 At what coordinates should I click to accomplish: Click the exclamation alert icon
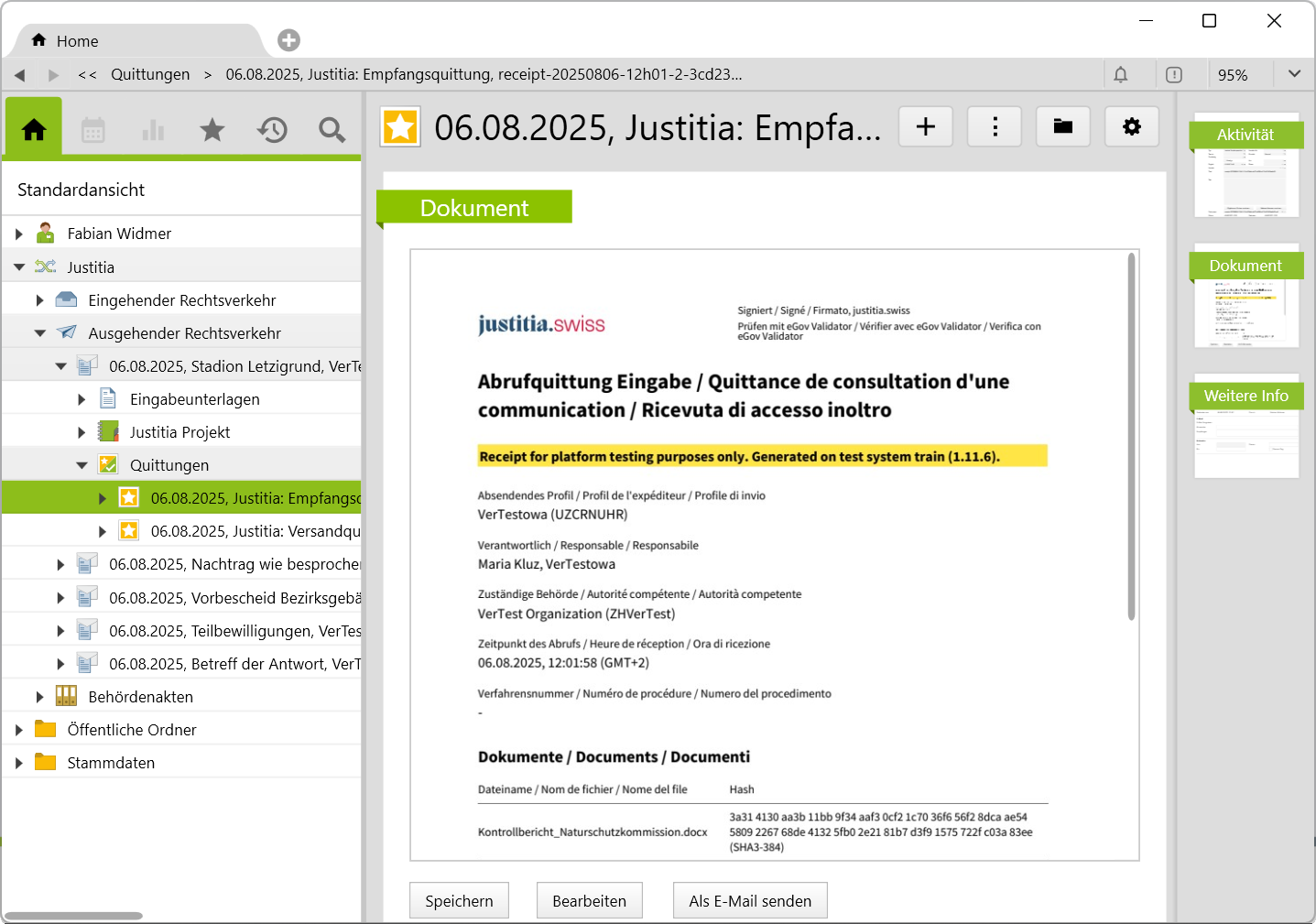pyautogui.click(x=1174, y=74)
